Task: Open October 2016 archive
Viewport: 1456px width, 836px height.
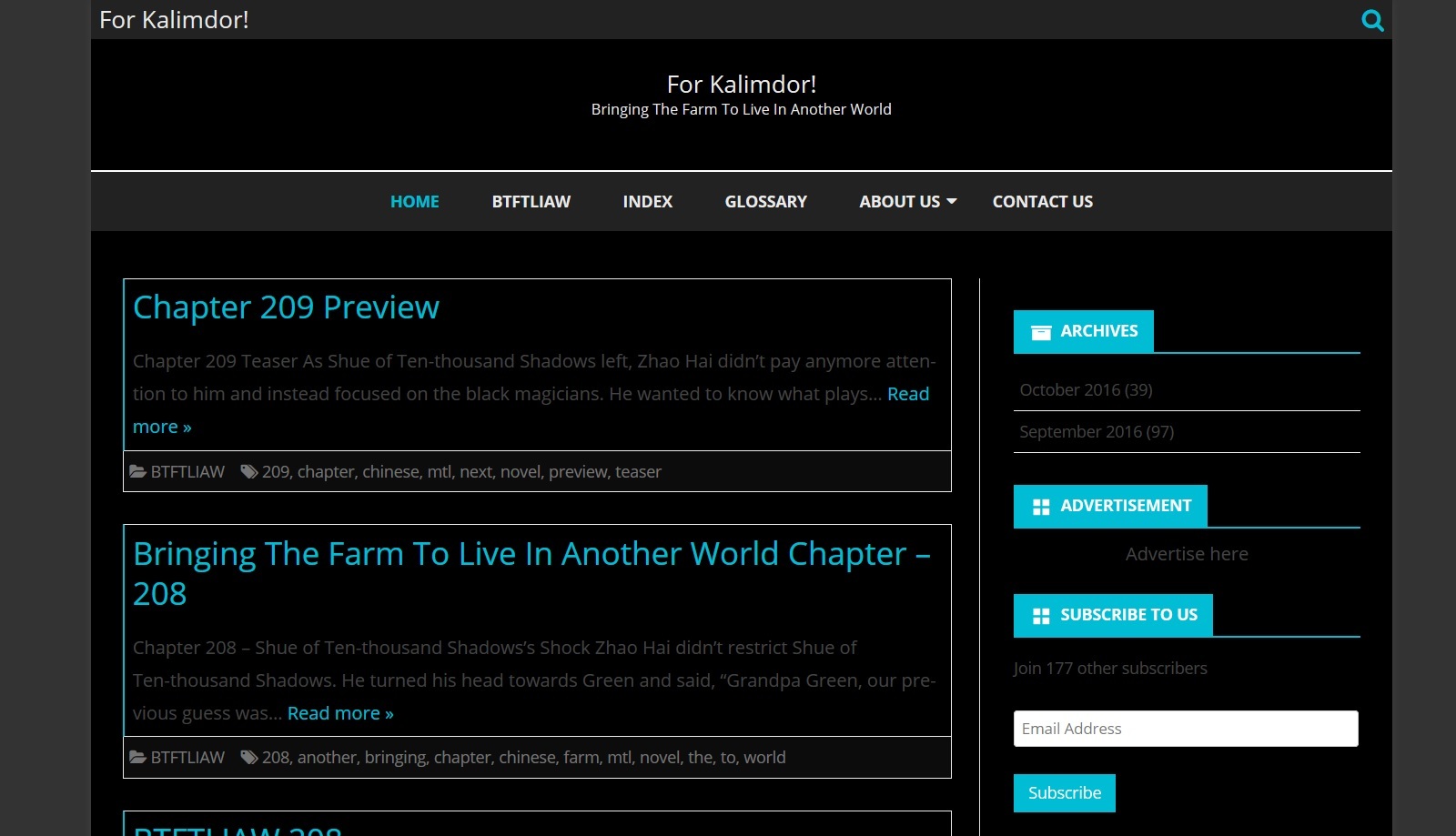Action: tap(1086, 389)
